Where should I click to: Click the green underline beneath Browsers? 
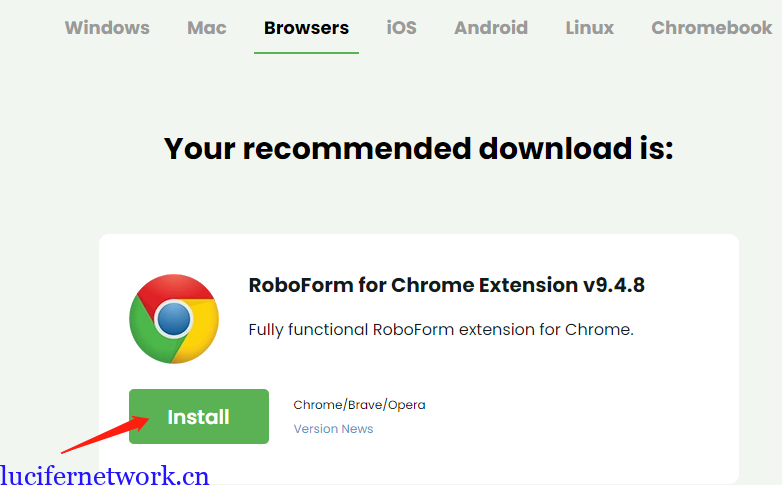coord(306,52)
